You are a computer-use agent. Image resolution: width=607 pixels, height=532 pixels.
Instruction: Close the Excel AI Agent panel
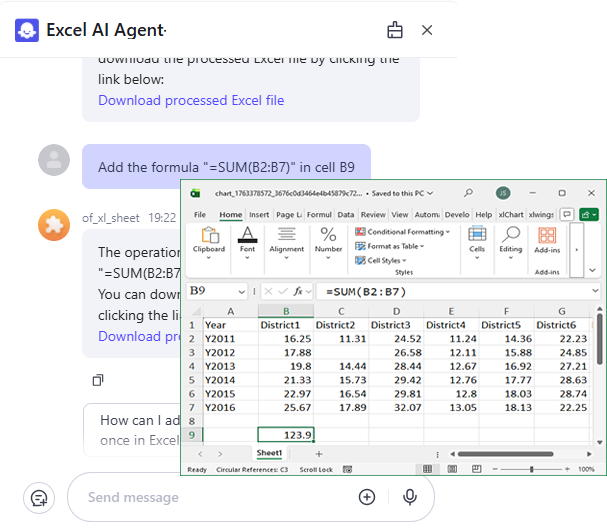coord(427,30)
